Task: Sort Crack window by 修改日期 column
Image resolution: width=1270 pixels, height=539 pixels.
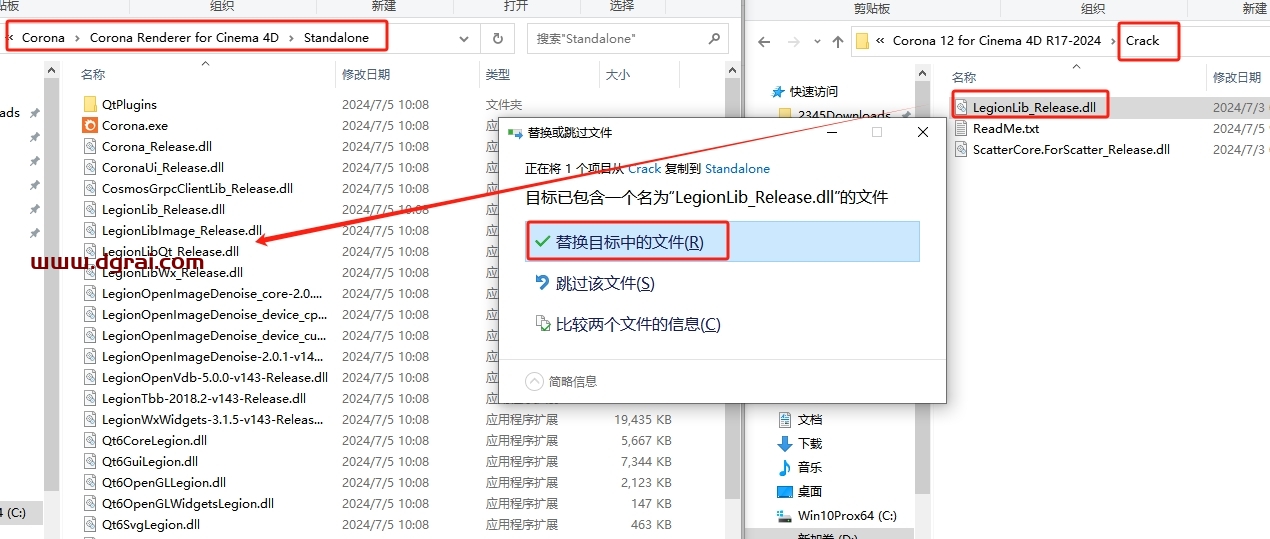Action: pos(1237,77)
